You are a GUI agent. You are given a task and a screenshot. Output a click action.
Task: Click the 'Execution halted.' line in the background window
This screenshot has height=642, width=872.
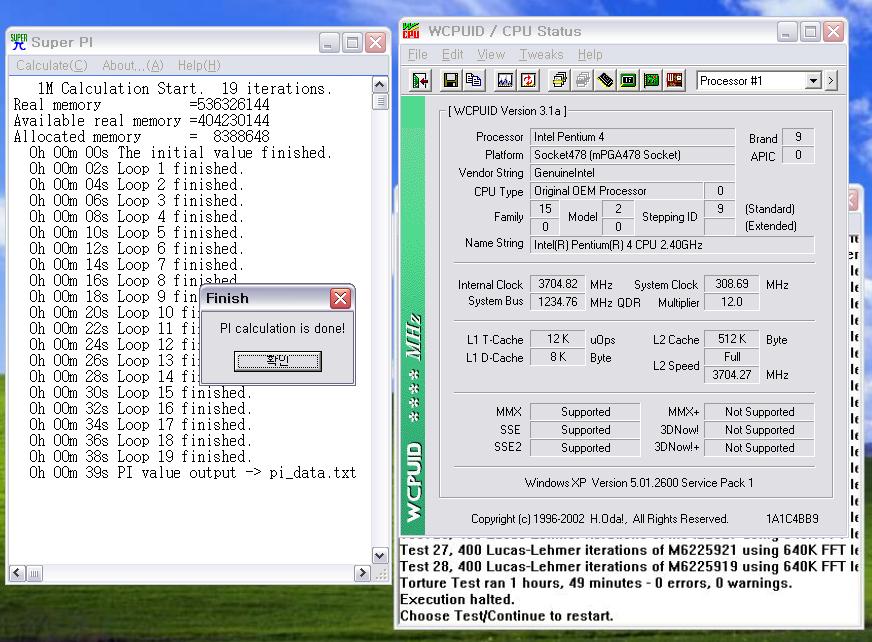pyautogui.click(x=457, y=600)
